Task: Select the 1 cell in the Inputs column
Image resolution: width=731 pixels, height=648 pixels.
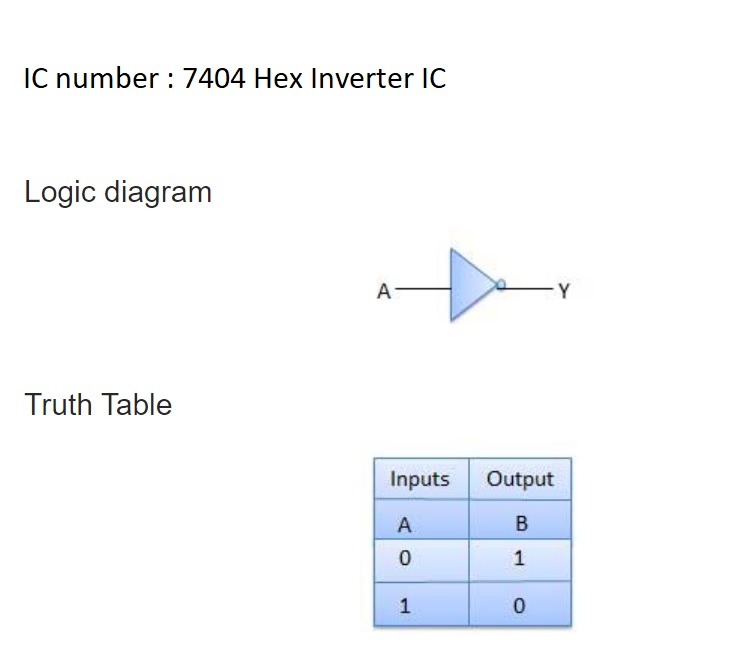Action: [405, 605]
